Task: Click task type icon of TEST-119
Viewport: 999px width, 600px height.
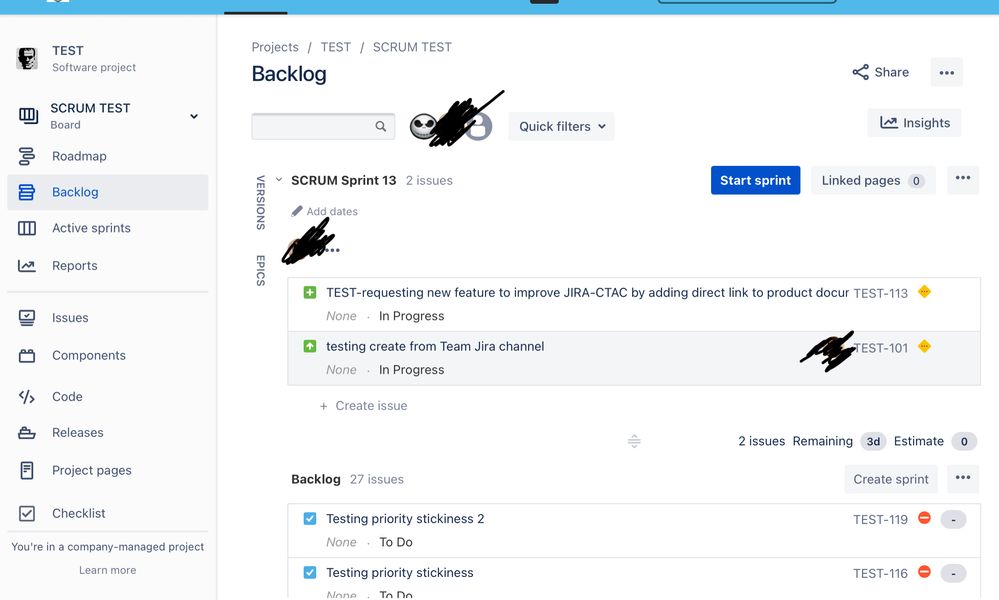Action: click(310, 518)
